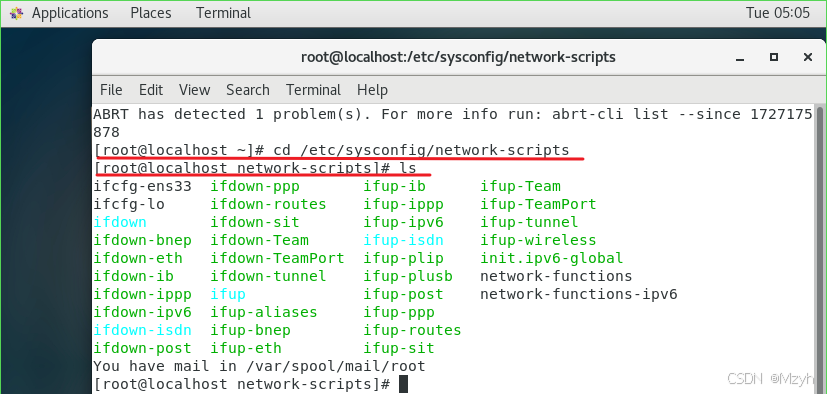This screenshot has height=394, width=827.
Task: Click the ifup-ib entry
Action: coord(395,186)
